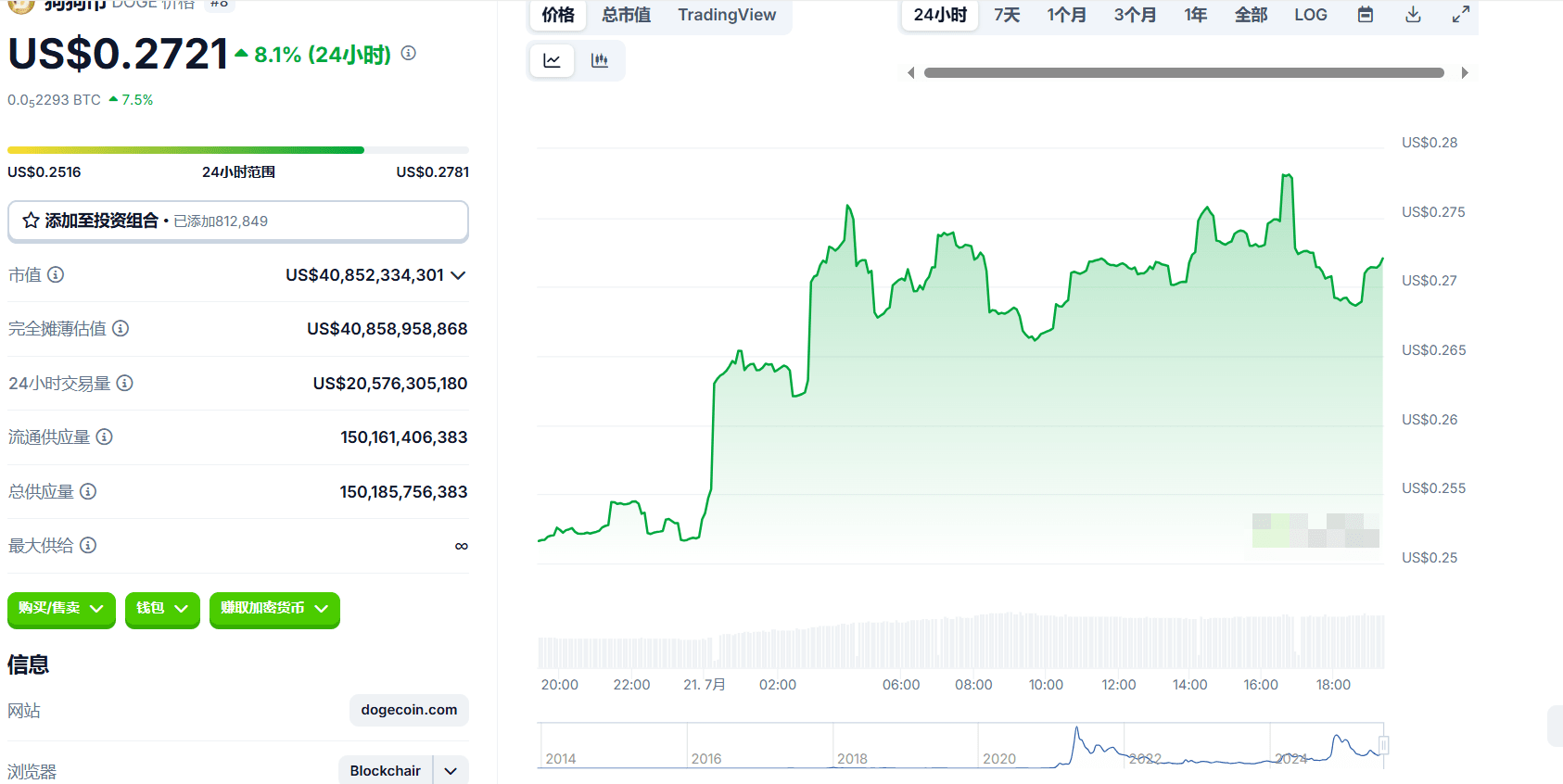Screen dimensions: 1563x784
Task: Click the ∞ max supply value
Action: coord(462,546)
